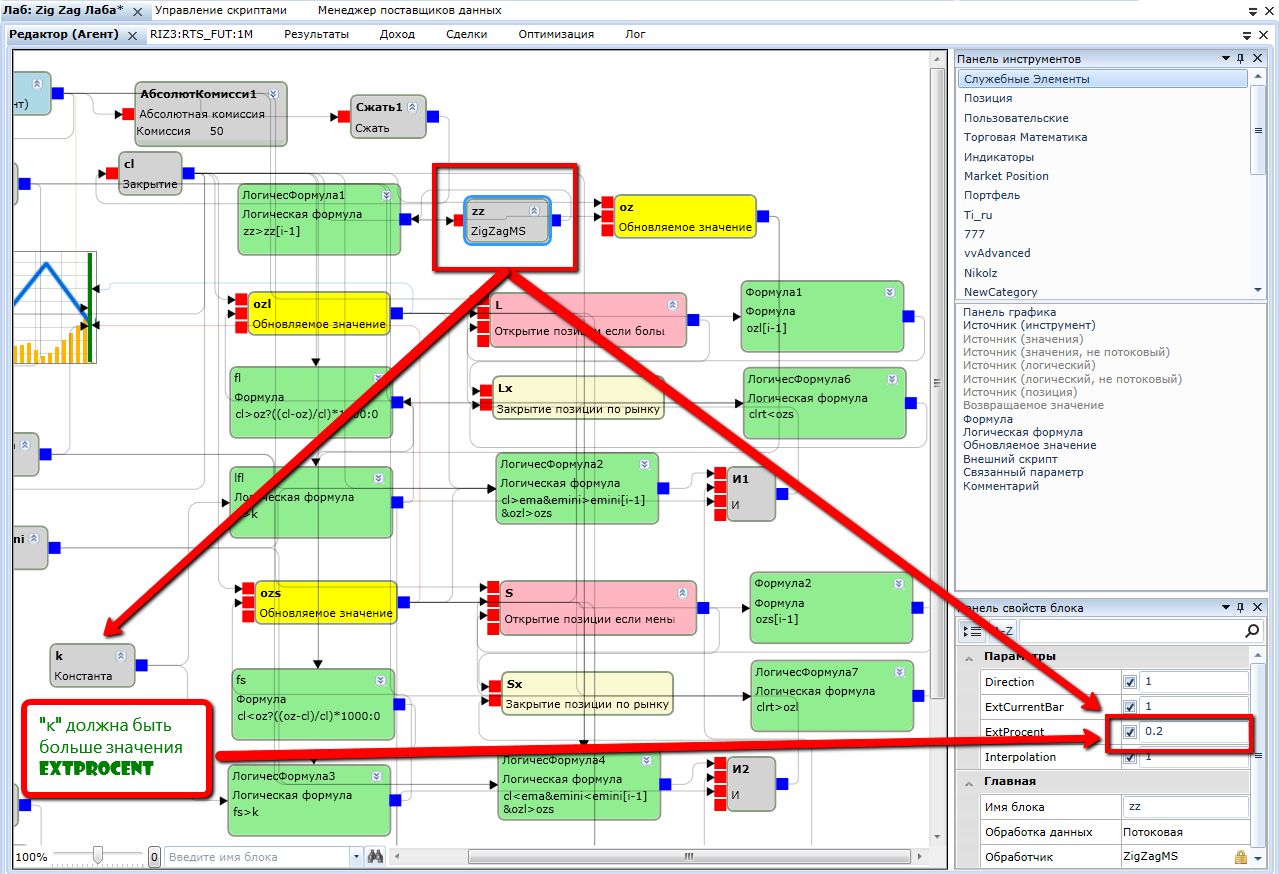The width and height of the screenshot is (1279, 874).
Task: Click blue output port of И2 block
Action: coord(782,783)
